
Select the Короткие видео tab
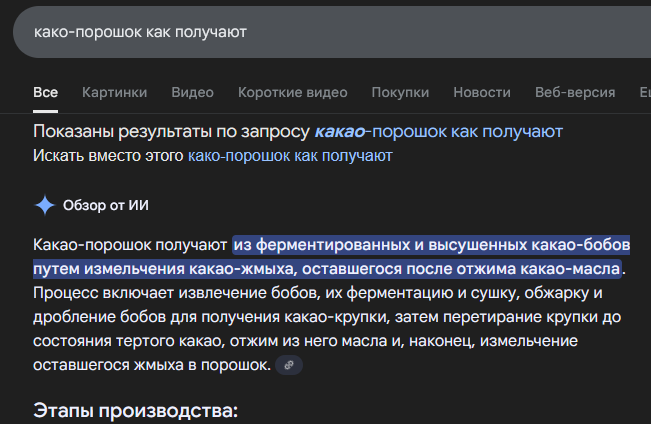(x=292, y=92)
